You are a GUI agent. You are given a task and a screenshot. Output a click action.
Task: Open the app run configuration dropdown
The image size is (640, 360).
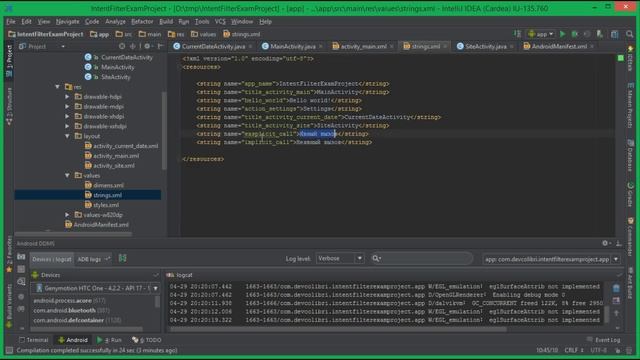tap(540, 34)
